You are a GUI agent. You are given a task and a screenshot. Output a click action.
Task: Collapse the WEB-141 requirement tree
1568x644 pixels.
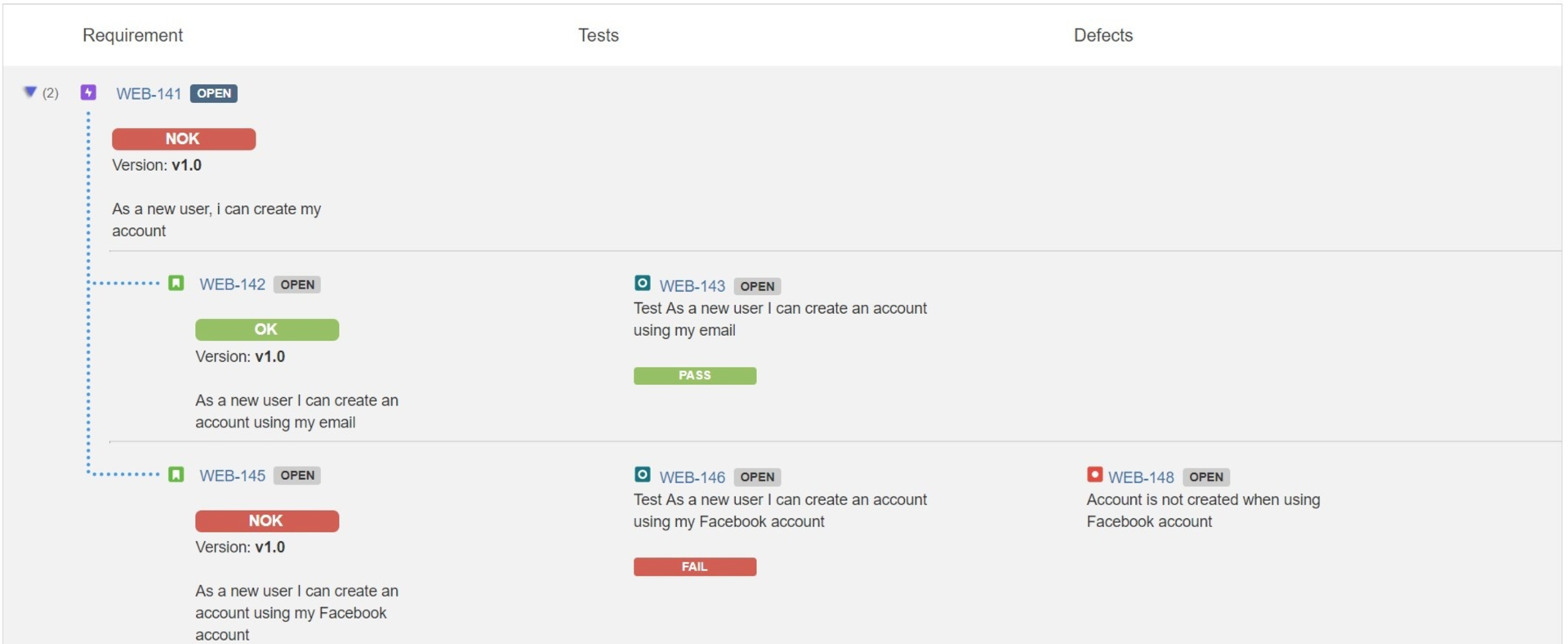coord(30,92)
